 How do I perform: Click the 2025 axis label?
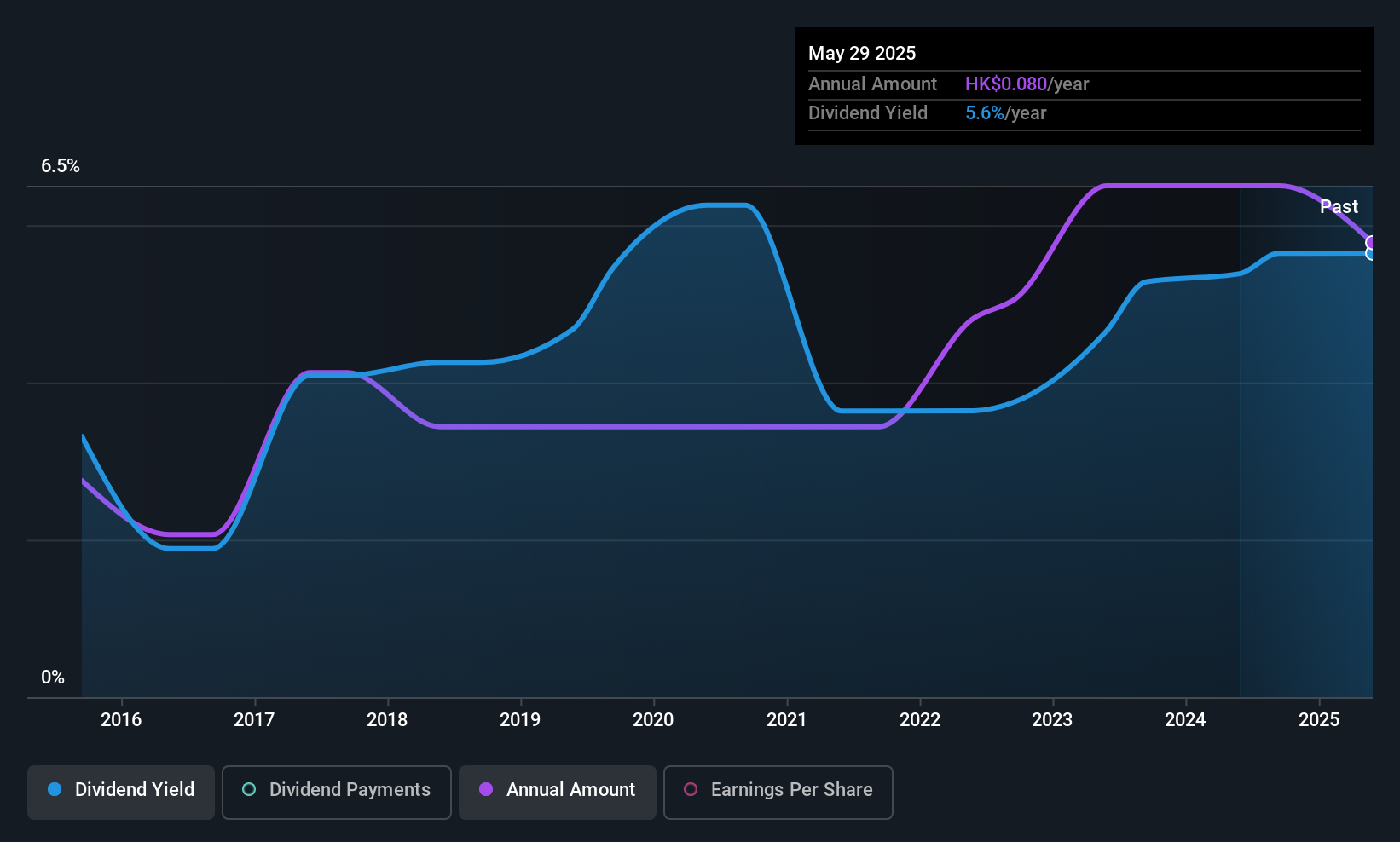click(1319, 719)
